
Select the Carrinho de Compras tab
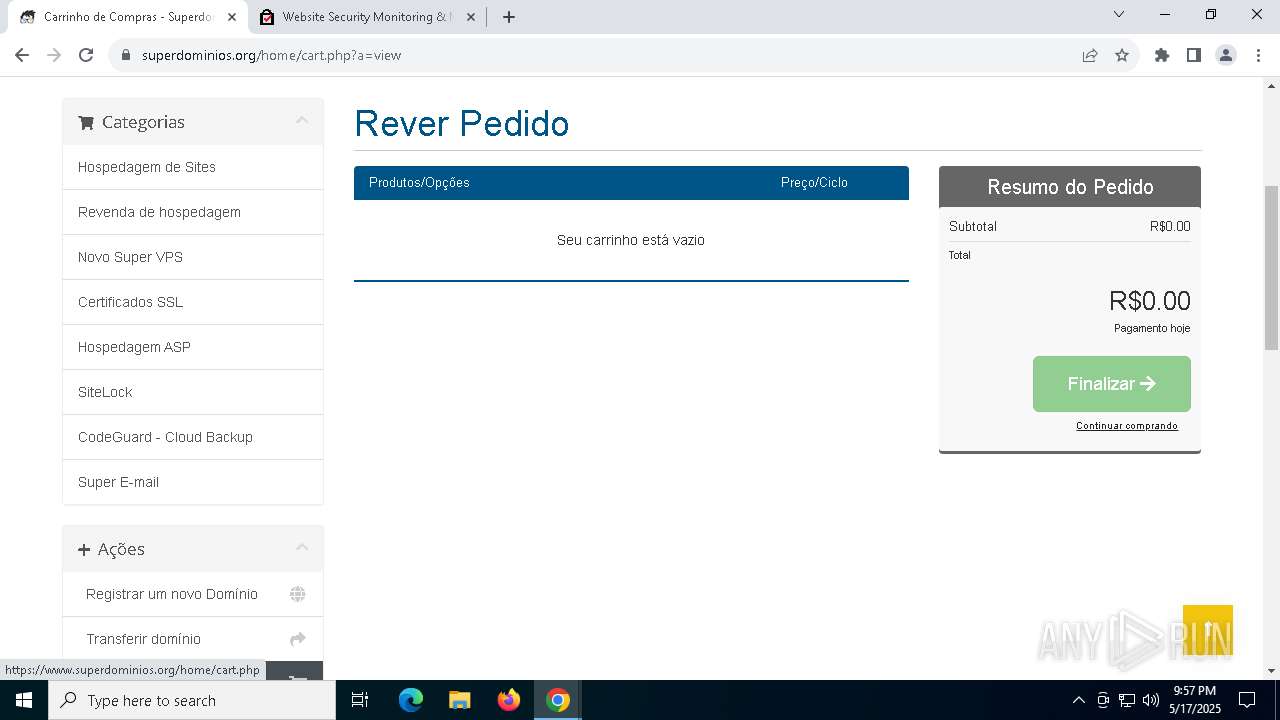(x=128, y=17)
